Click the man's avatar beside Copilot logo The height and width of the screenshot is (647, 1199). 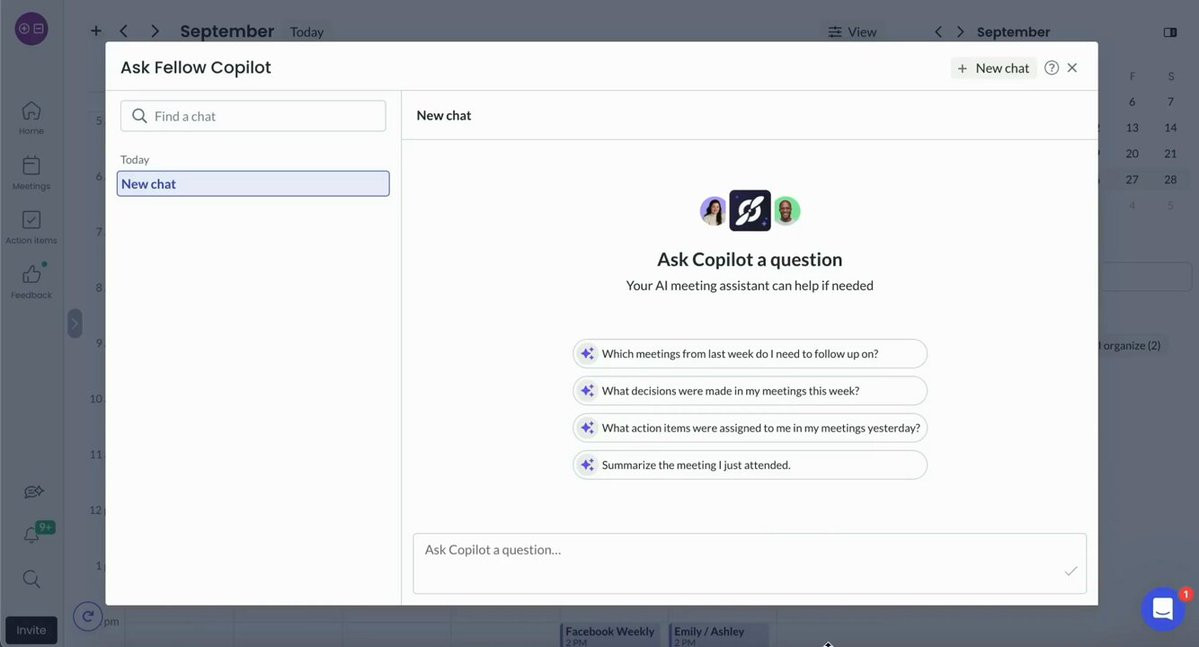click(785, 211)
